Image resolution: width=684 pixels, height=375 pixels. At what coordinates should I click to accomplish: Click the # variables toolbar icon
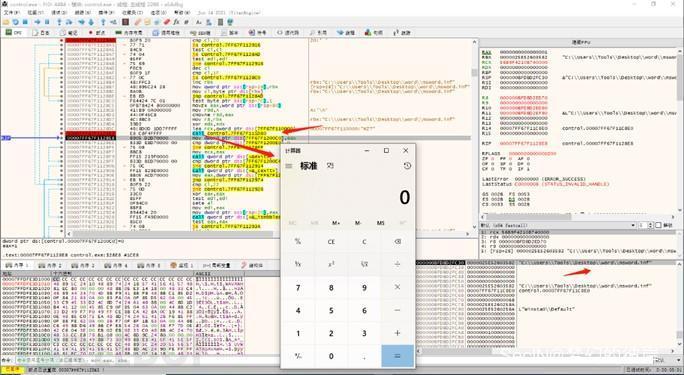[187, 22]
